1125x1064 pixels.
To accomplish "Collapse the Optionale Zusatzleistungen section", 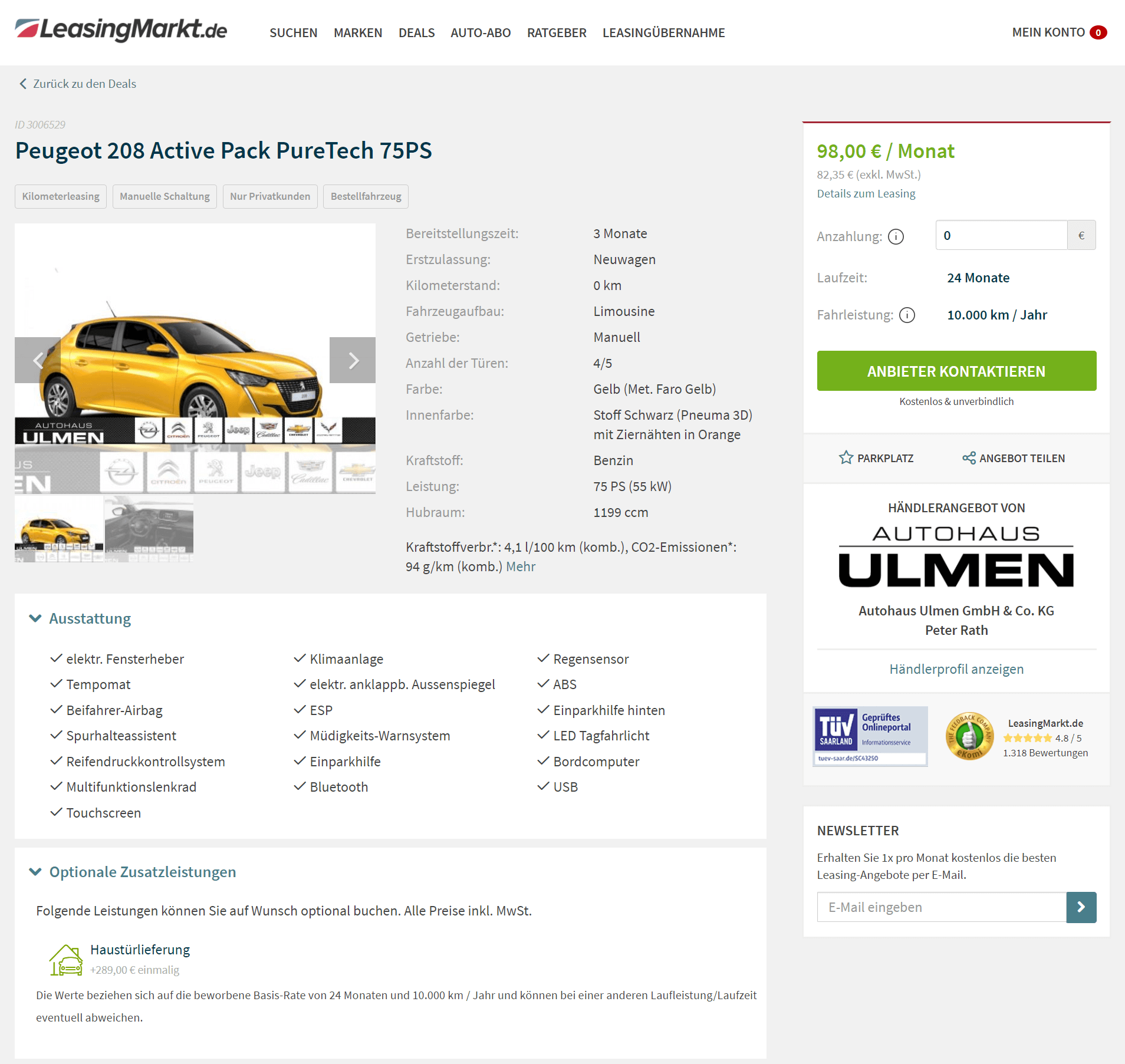I will [x=35, y=872].
